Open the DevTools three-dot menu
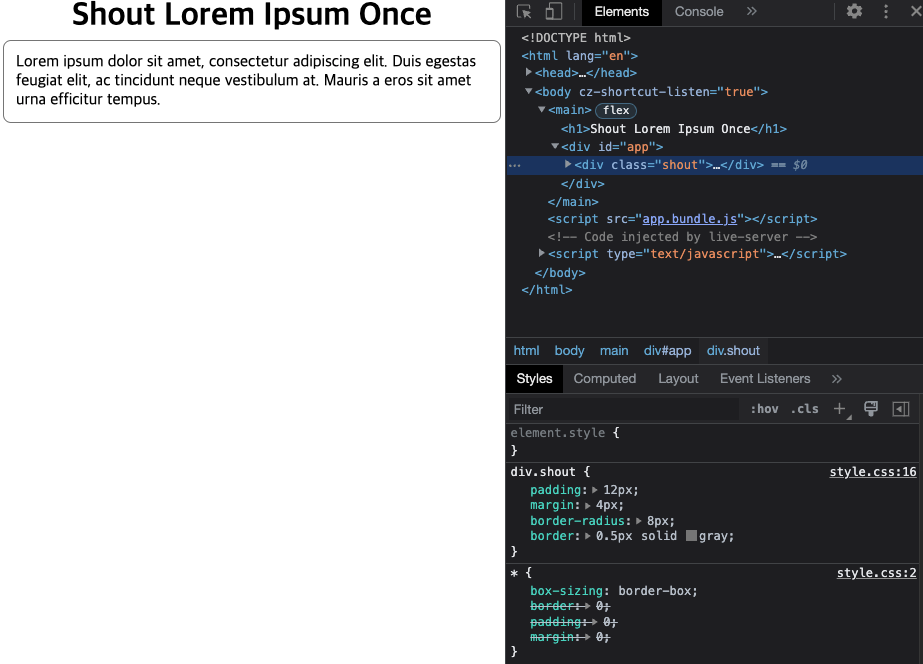The width and height of the screenshot is (923, 664). click(x=886, y=11)
